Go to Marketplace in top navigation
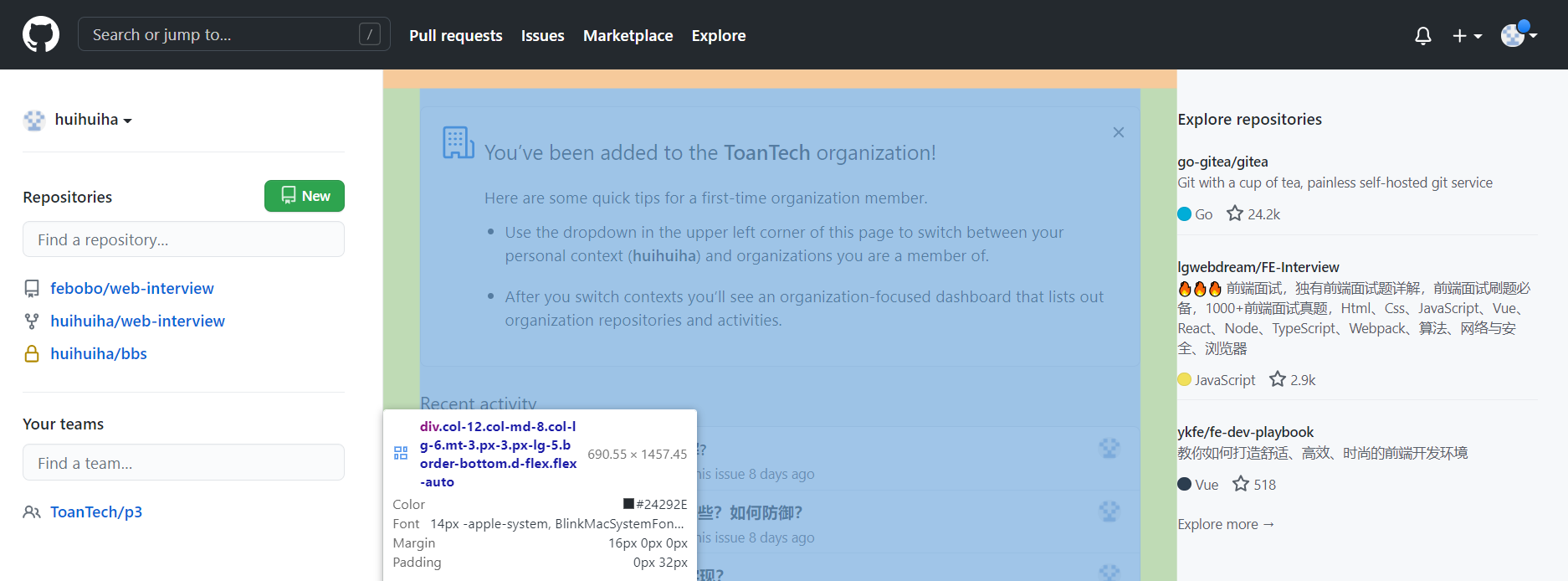 click(x=628, y=35)
